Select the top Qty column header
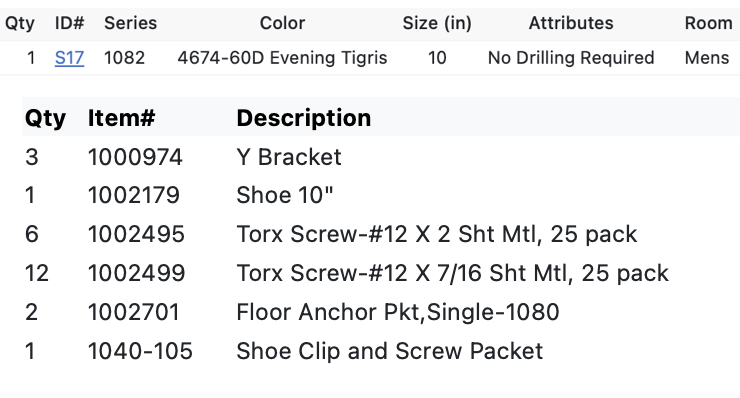Screen dimensions: 740x398 pos(20,23)
